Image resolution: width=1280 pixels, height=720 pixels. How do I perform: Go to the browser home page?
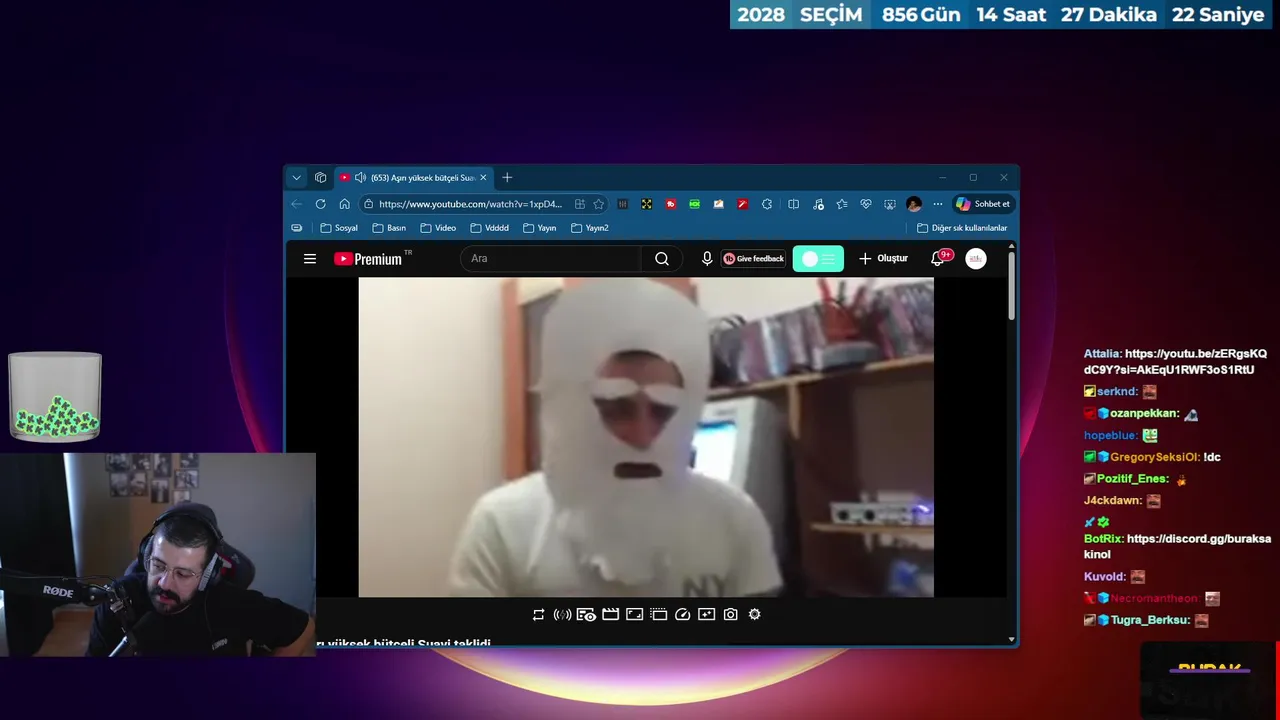tap(344, 204)
